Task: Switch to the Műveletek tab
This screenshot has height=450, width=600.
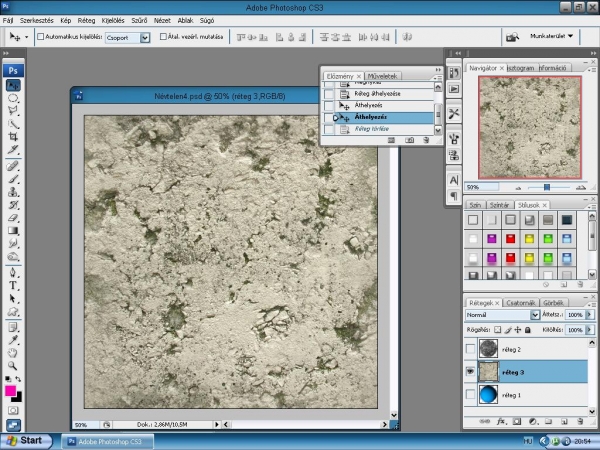Action: click(382, 76)
